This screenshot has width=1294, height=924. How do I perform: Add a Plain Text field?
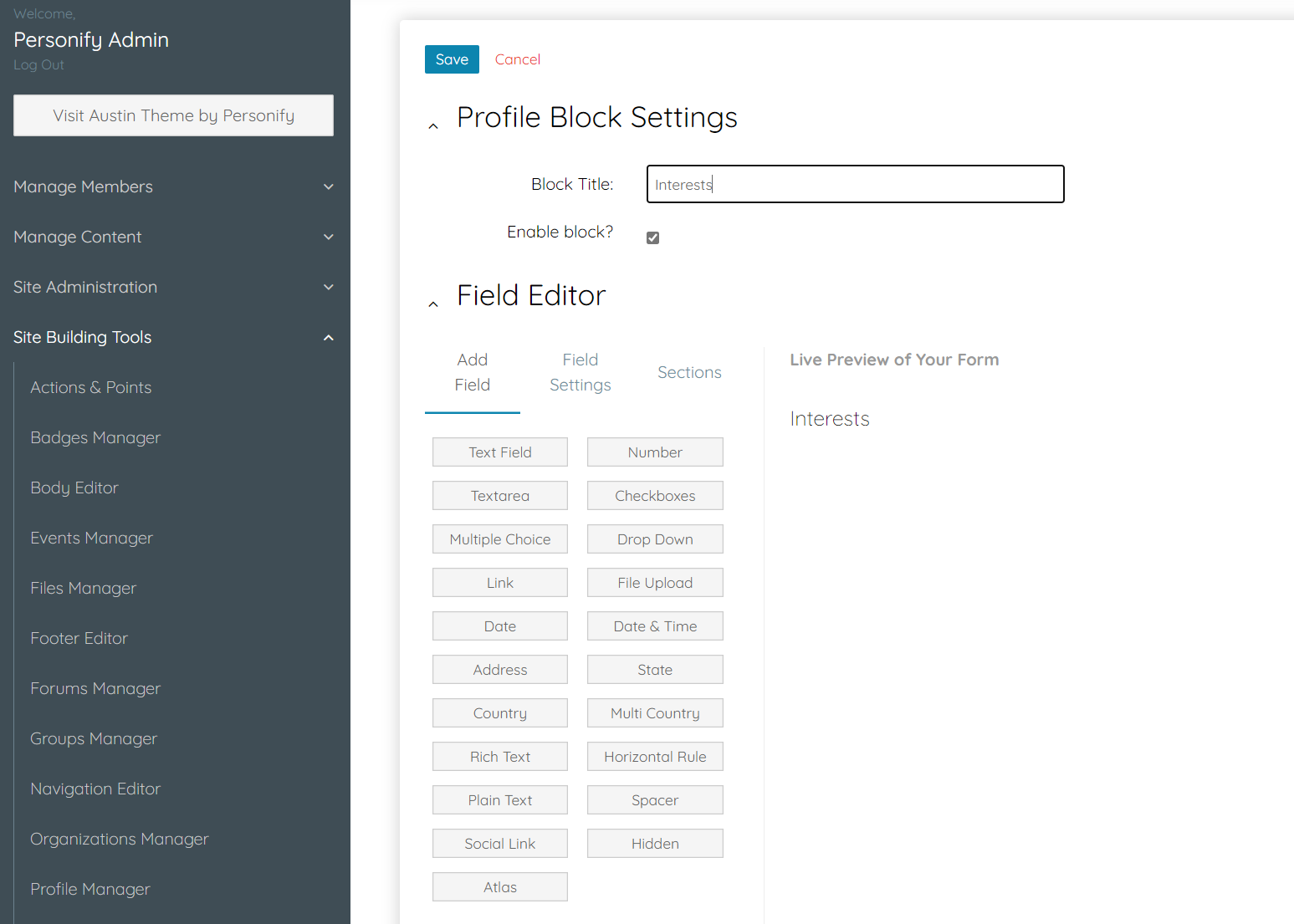pos(500,800)
